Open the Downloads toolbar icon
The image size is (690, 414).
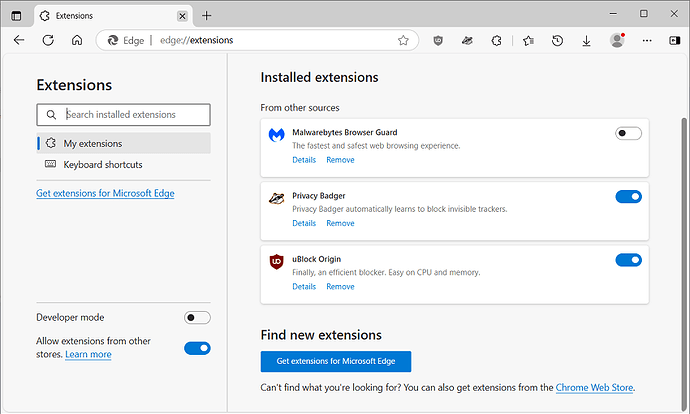click(586, 40)
